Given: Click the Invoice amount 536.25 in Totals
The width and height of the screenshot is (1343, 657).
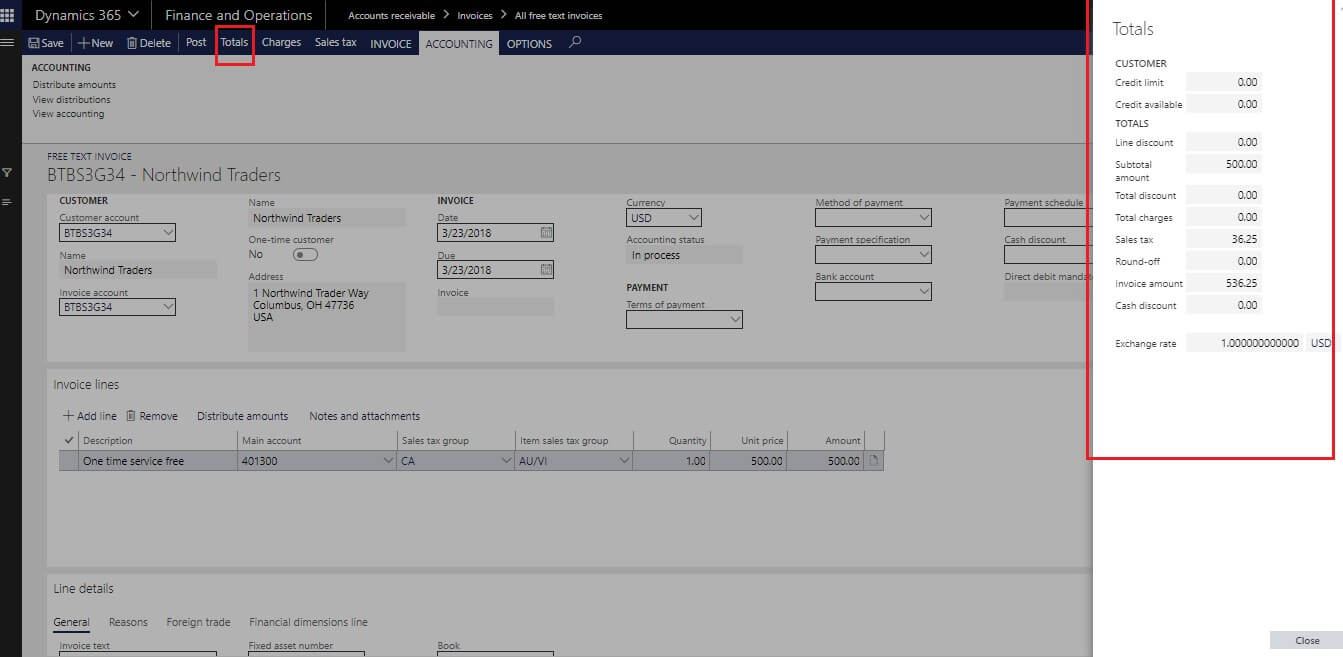Looking at the screenshot, I should click(1224, 283).
